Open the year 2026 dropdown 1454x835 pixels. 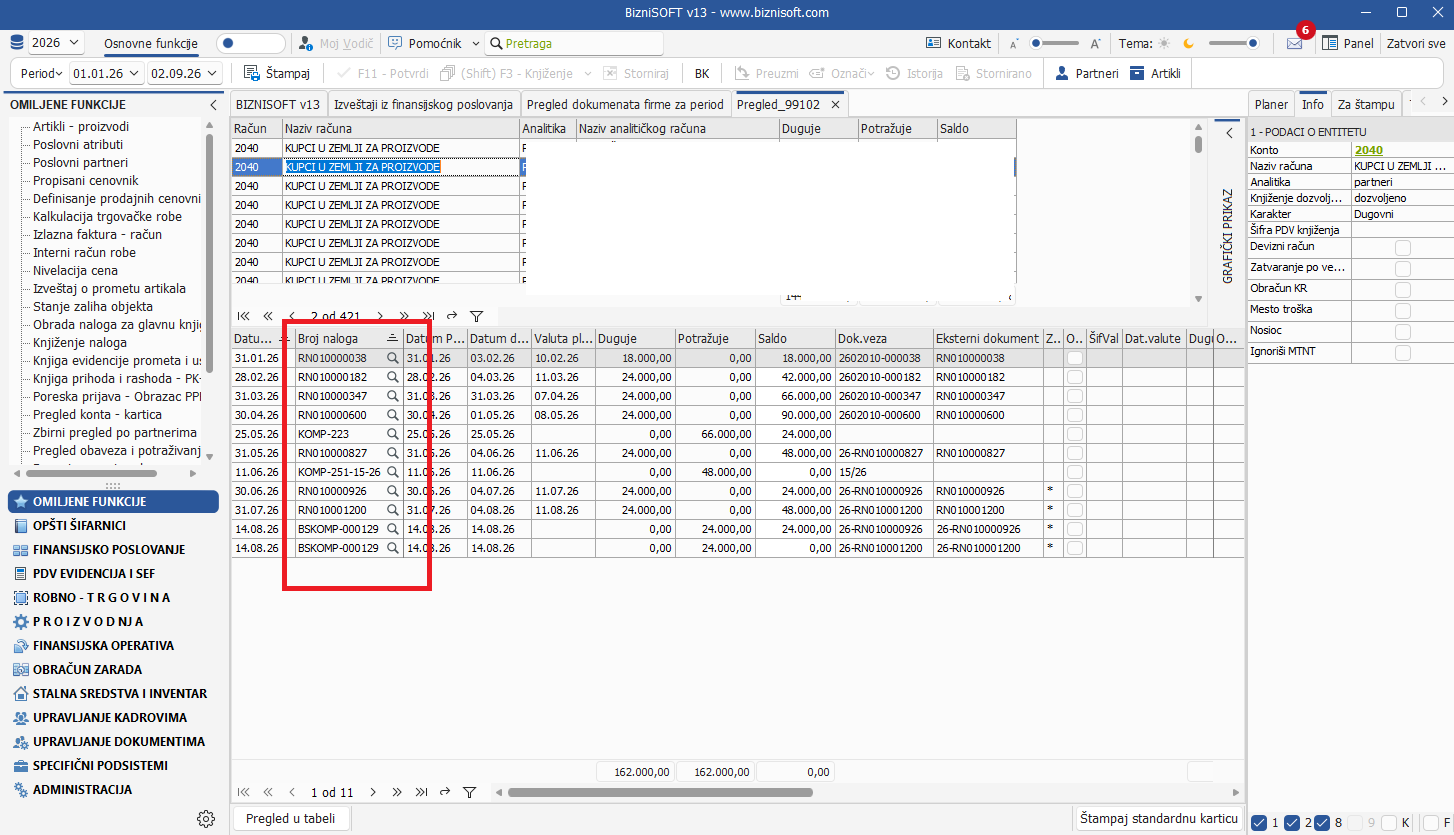click(56, 43)
